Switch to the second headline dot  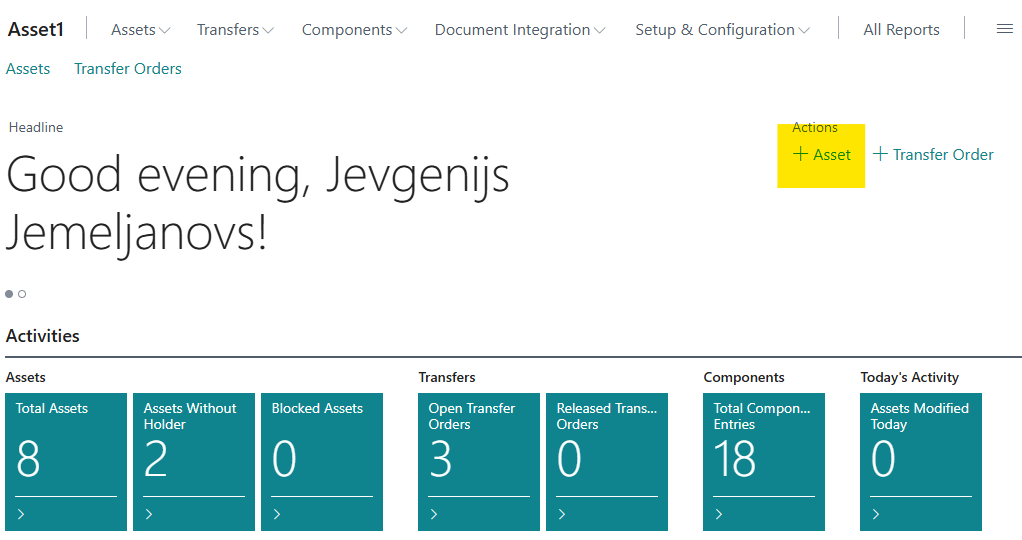point(22,294)
